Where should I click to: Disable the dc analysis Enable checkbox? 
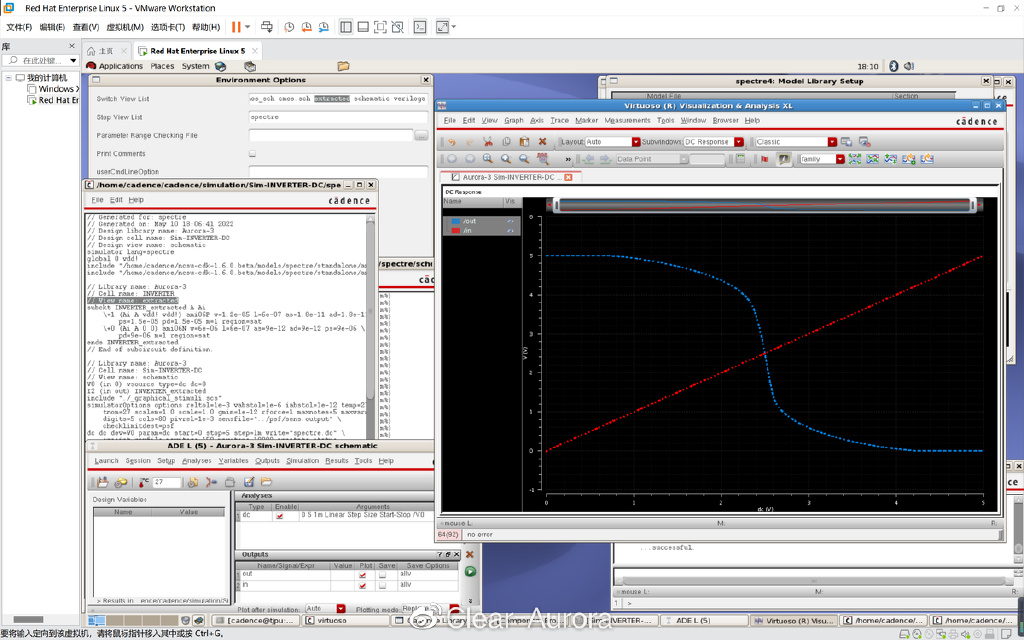[x=279, y=516]
